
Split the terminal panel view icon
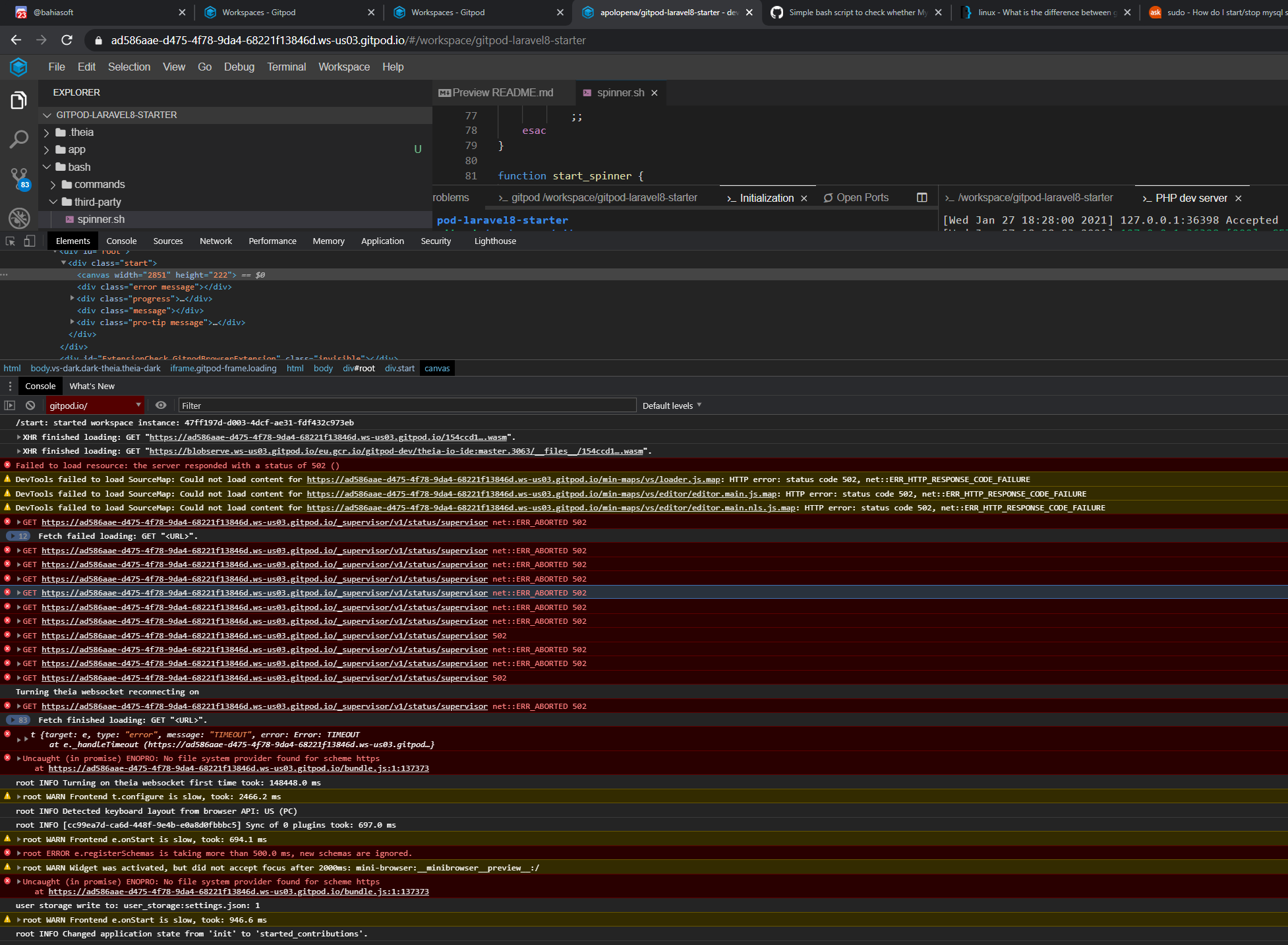tap(922, 198)
